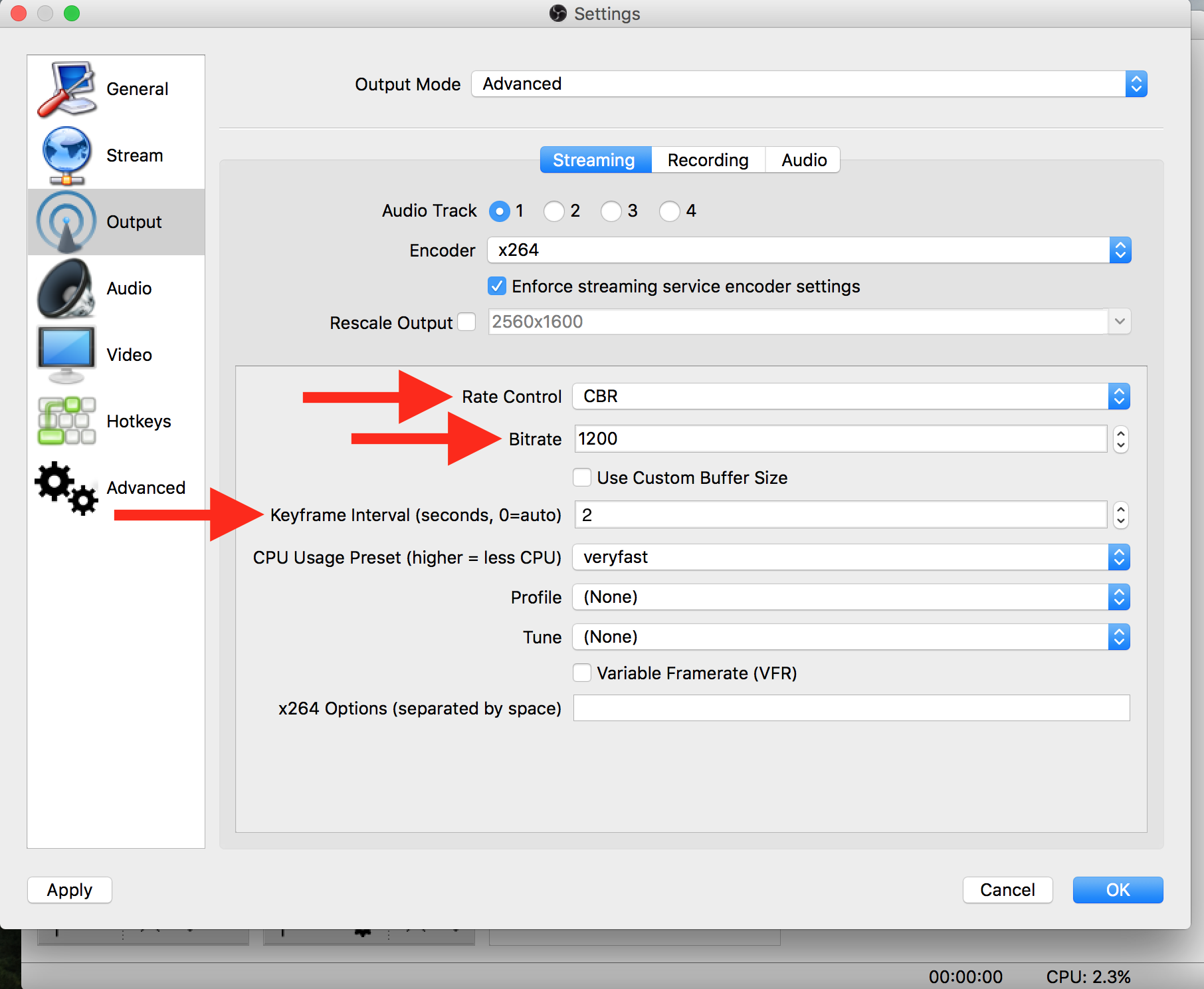Screen dimensions: 1204x989
Task: Click into the x264 Options text field
Action: (851, 708)
